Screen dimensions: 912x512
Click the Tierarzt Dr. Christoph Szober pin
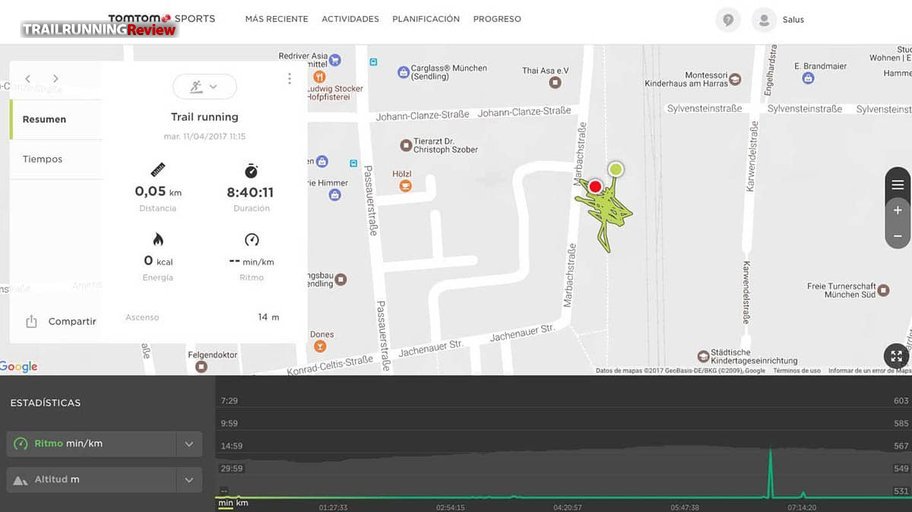click(406, 145)
